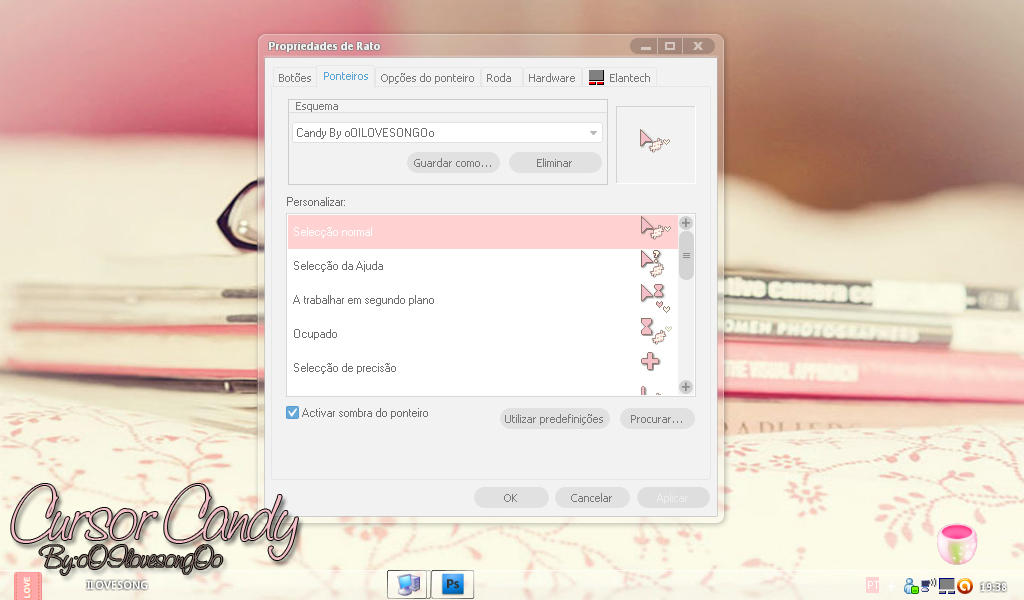The height and width of the screenshot is (600, 1024).
Task: Open the Hardware tab
Action: (551, 78)
